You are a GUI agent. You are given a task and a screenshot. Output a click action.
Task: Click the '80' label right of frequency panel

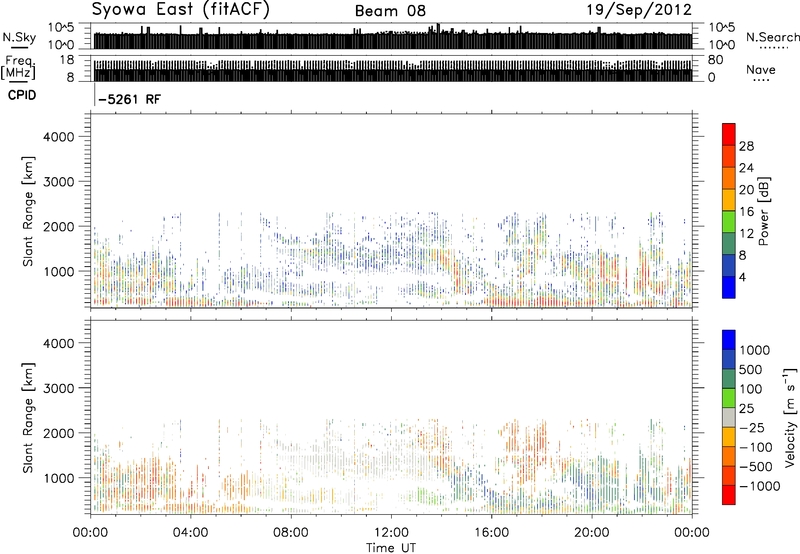click(x=715, y=60)
